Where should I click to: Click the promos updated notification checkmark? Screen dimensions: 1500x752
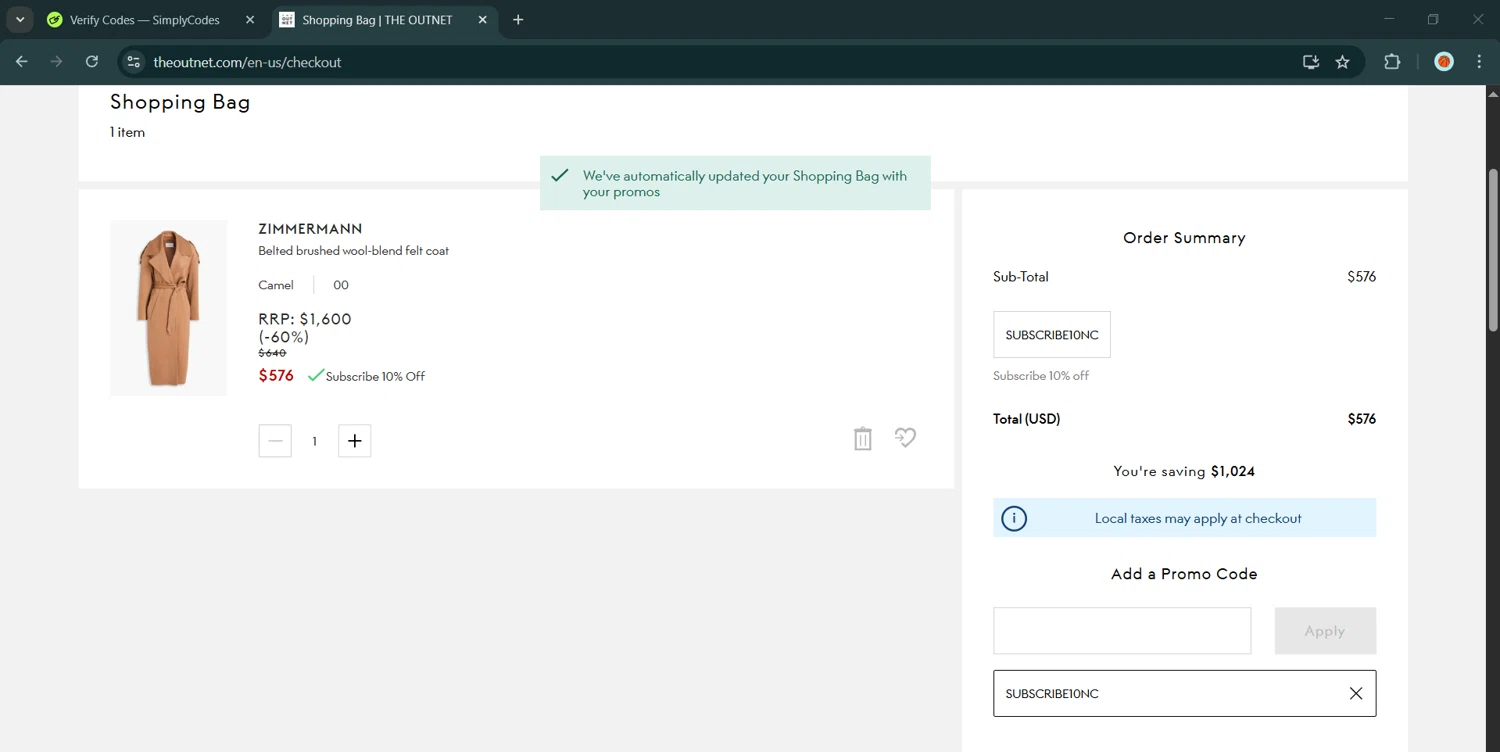click(x=560, y=175)
